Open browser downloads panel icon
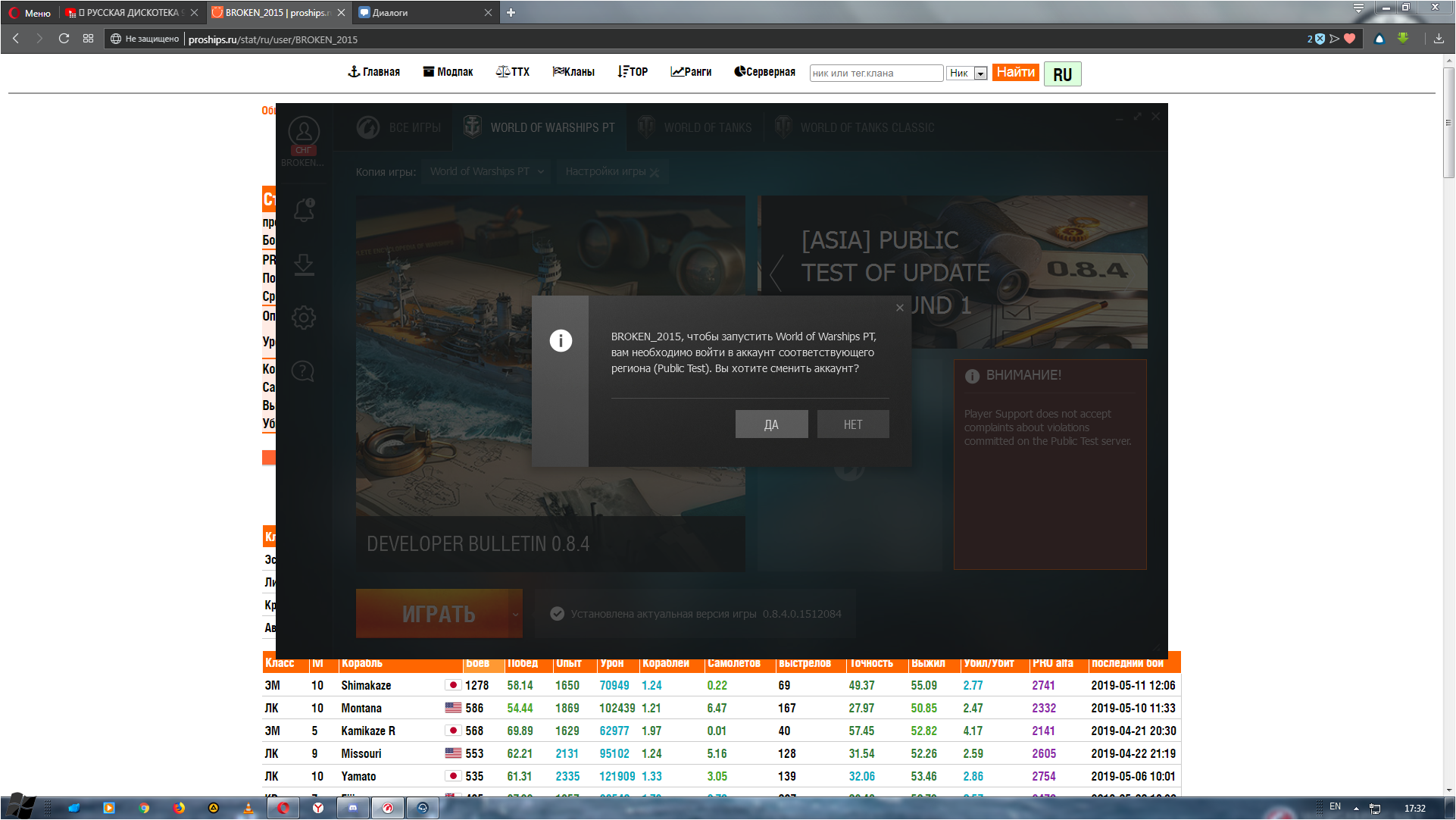1456x820 pixels. [1439, 39]
